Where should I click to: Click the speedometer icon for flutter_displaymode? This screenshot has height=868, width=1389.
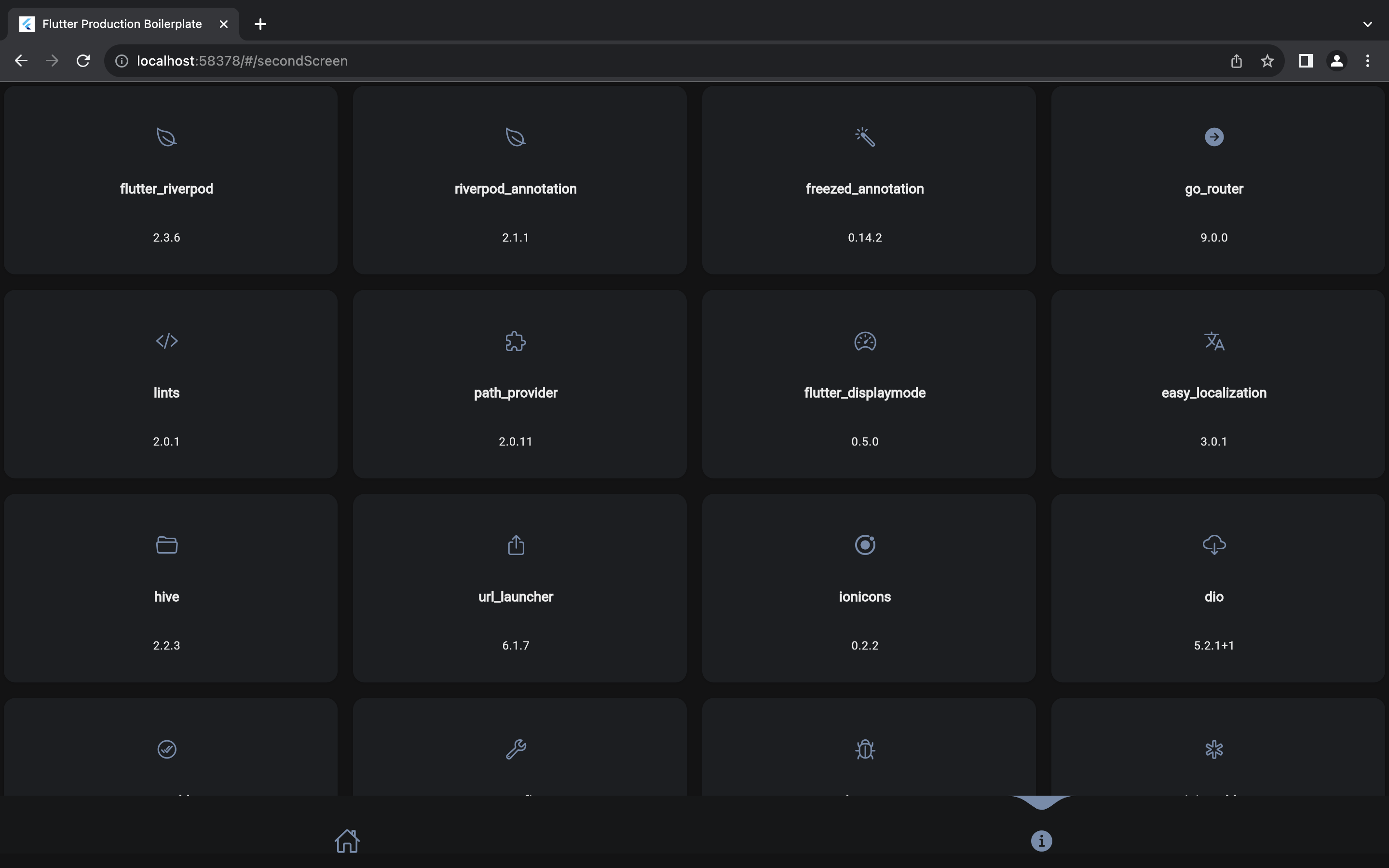[864, 341]
